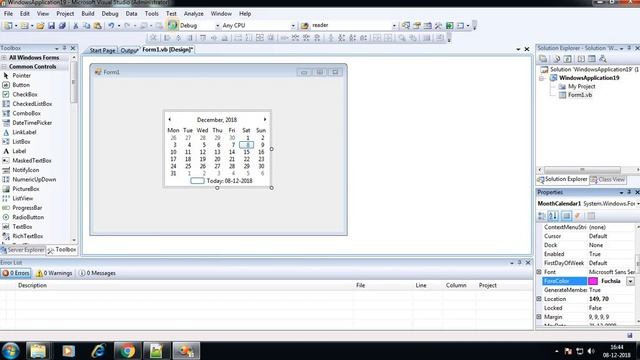This screenshot has height=360, width=640.
Task: Open File Explorer from the taskbar
Action: coord(38,351)
